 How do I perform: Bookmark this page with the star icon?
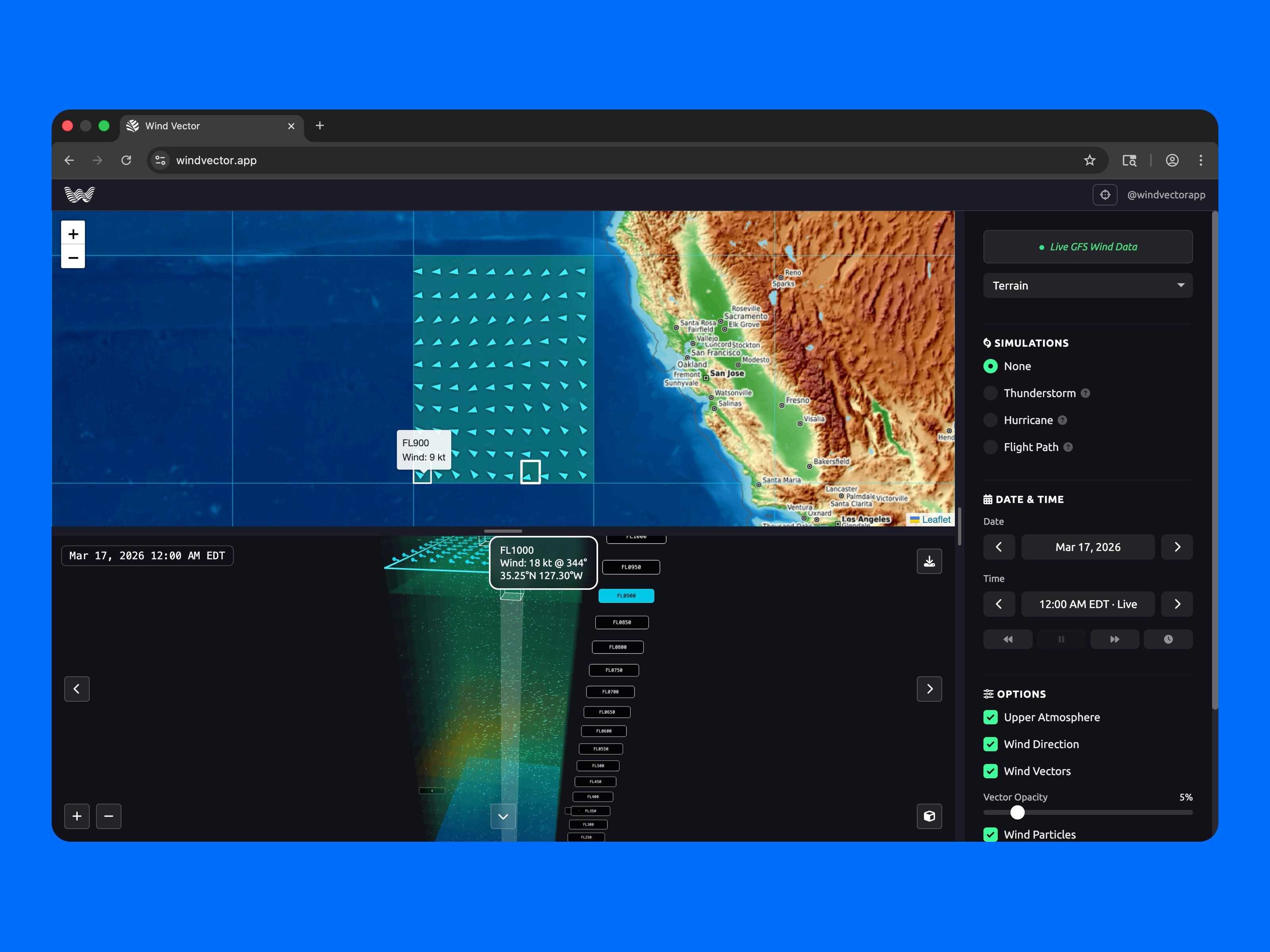point(1090,161)
